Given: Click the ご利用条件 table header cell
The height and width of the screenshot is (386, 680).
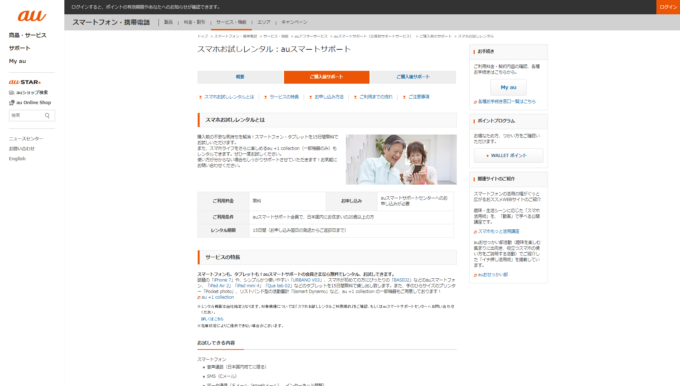Looking at the screenshot, I should (223, 217).
